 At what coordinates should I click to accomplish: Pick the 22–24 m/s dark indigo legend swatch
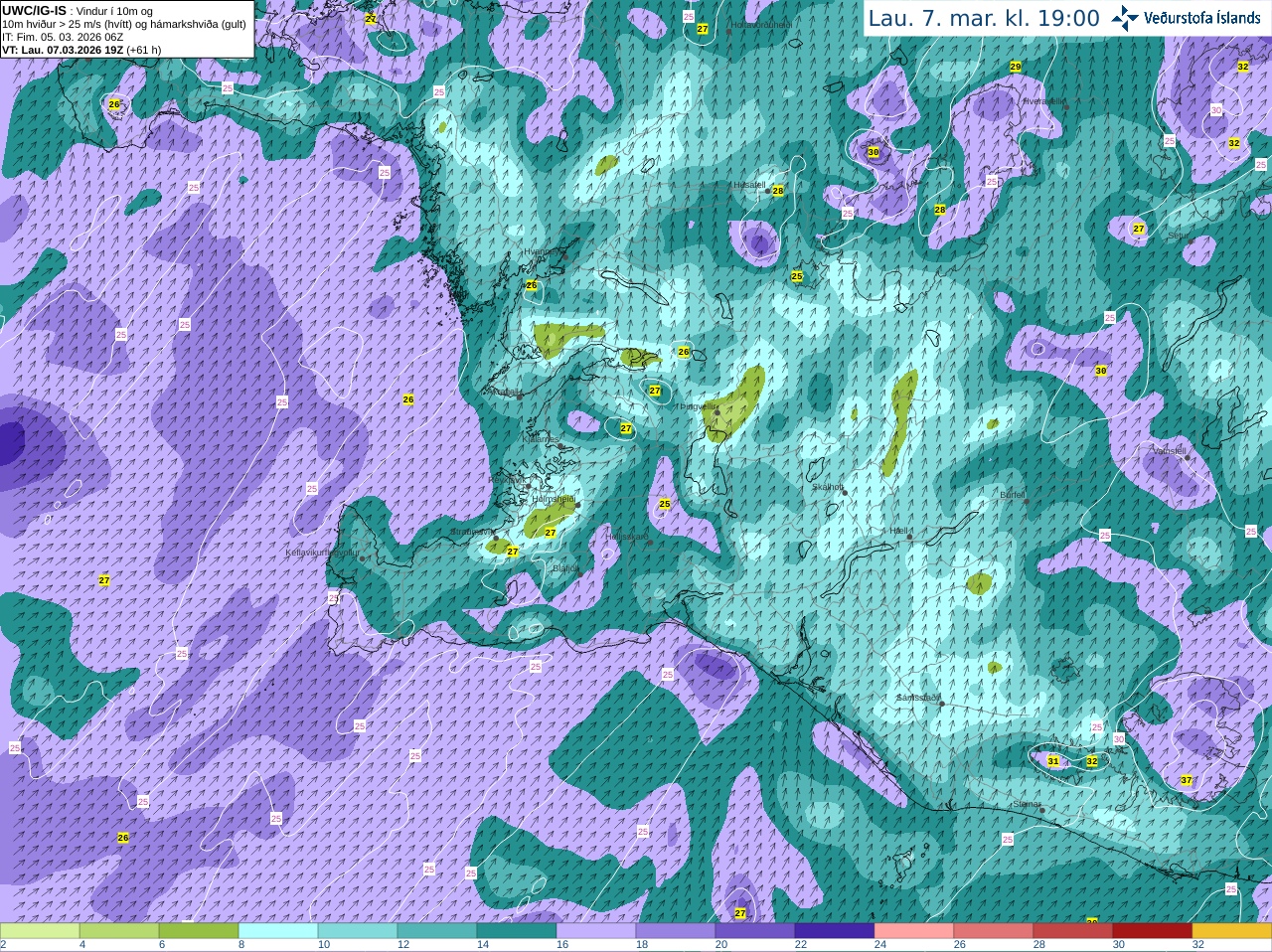point(835,931)
